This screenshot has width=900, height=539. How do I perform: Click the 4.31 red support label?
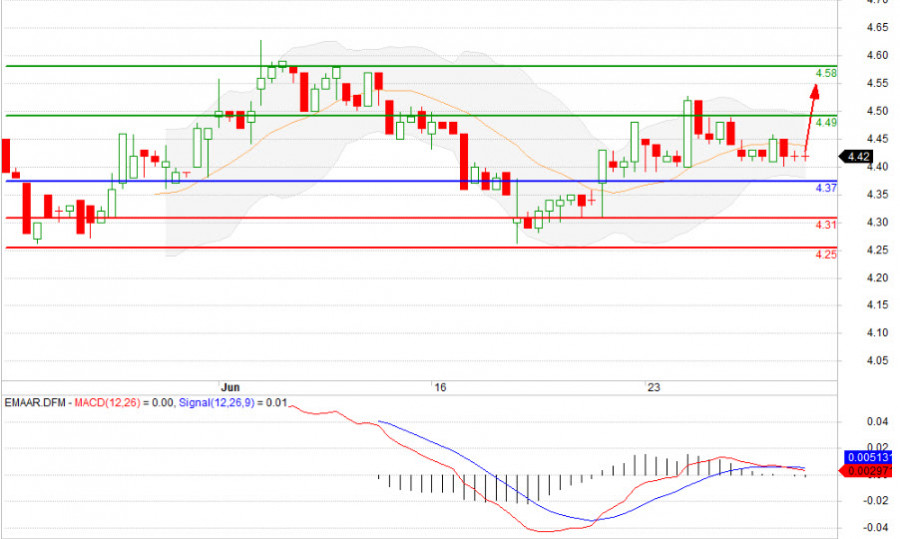tap(826, 225)
